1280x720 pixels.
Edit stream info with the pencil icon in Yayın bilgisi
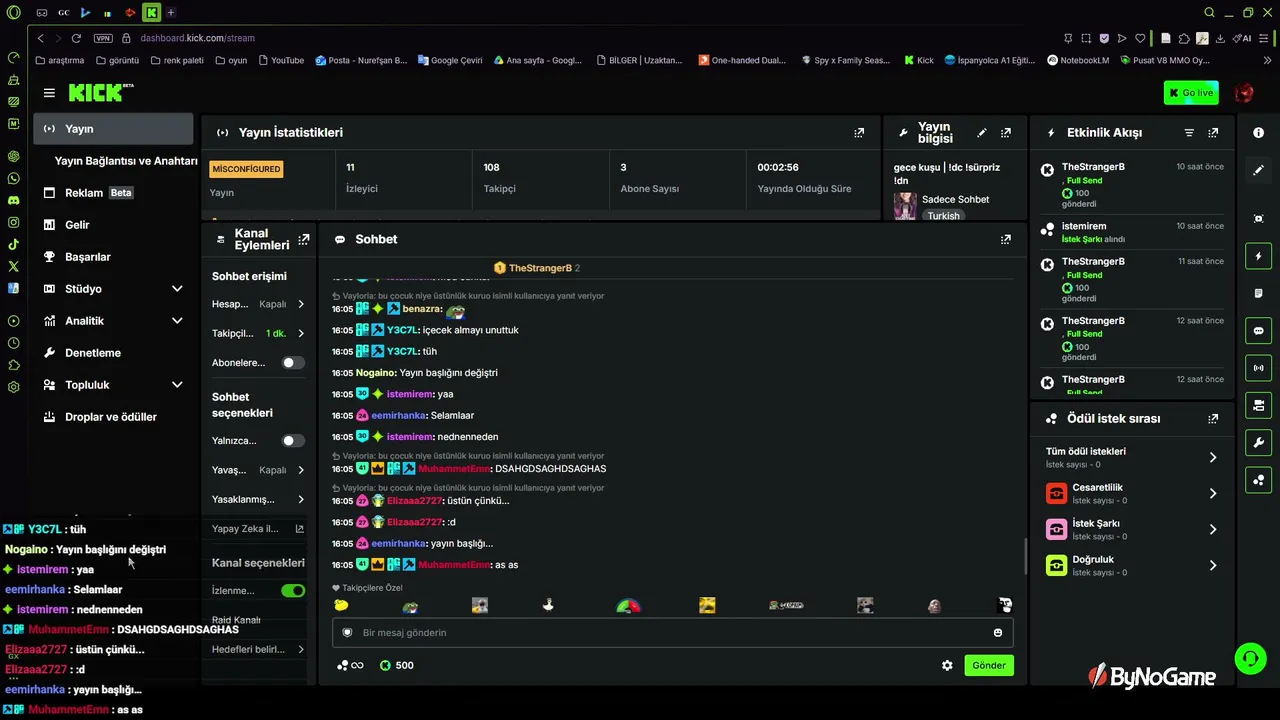click(x=982, y=132)
